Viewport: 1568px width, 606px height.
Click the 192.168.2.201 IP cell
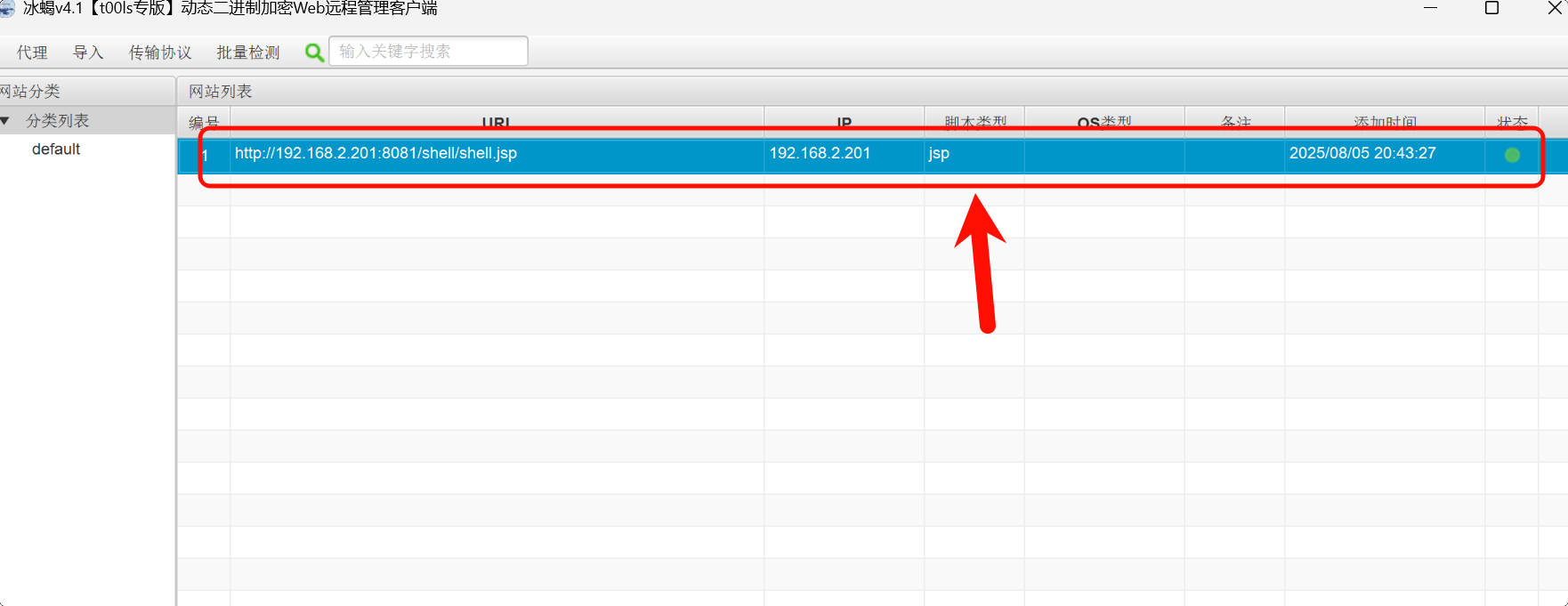pyautogui.click(x=820, y=153)
